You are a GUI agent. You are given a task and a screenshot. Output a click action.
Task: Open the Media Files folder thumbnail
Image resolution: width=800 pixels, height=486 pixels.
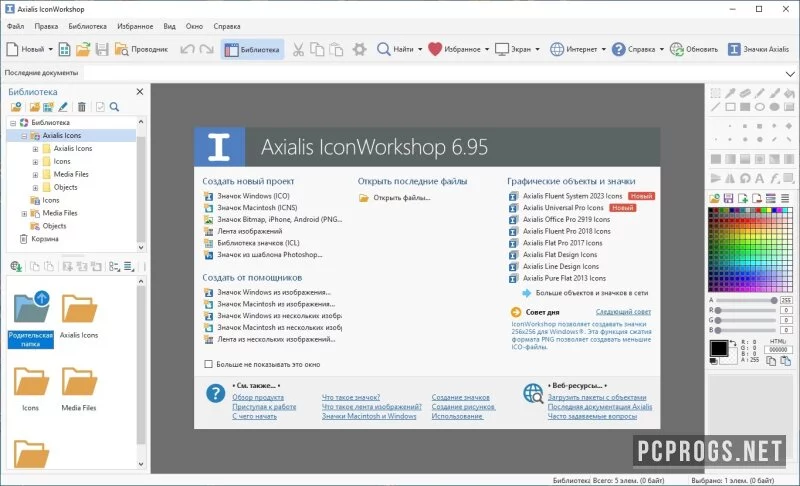click(x=79, y=389)
